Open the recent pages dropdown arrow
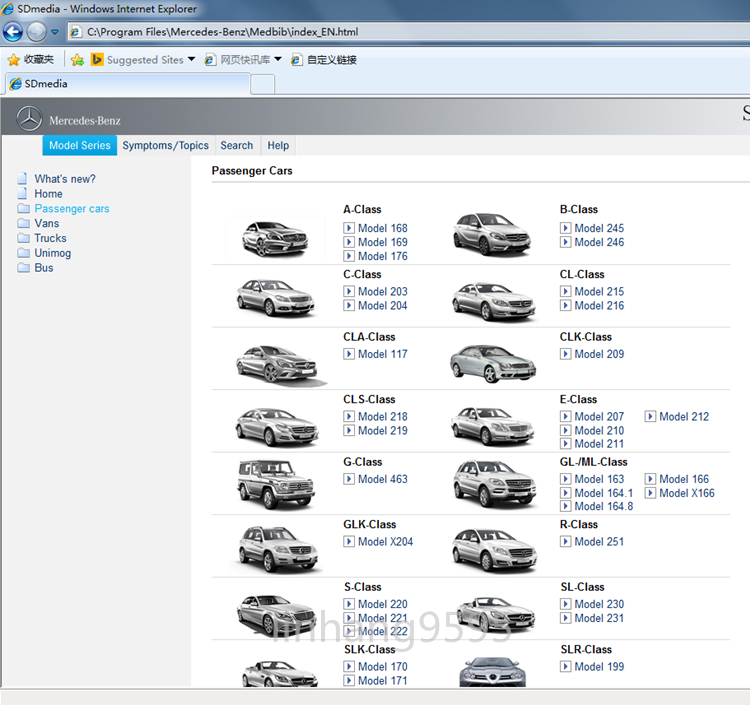Viewport: 750px width, 705px height. click(55, 32)
